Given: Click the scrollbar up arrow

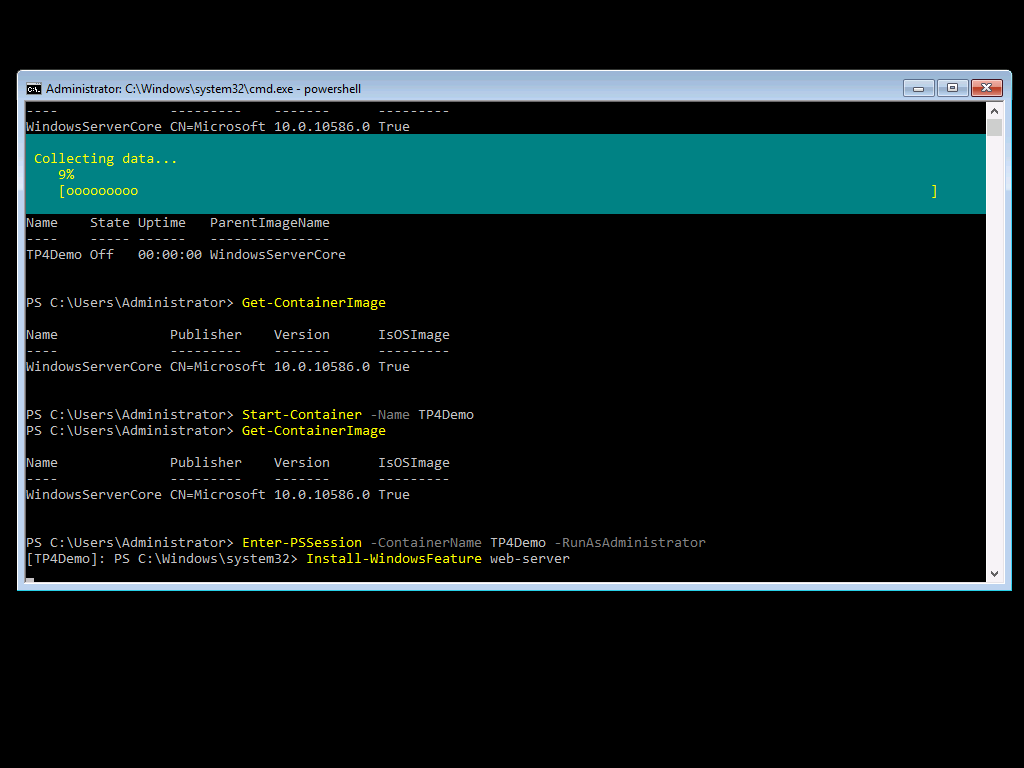Looking at the screenshot, I should [x=994, y=111].
